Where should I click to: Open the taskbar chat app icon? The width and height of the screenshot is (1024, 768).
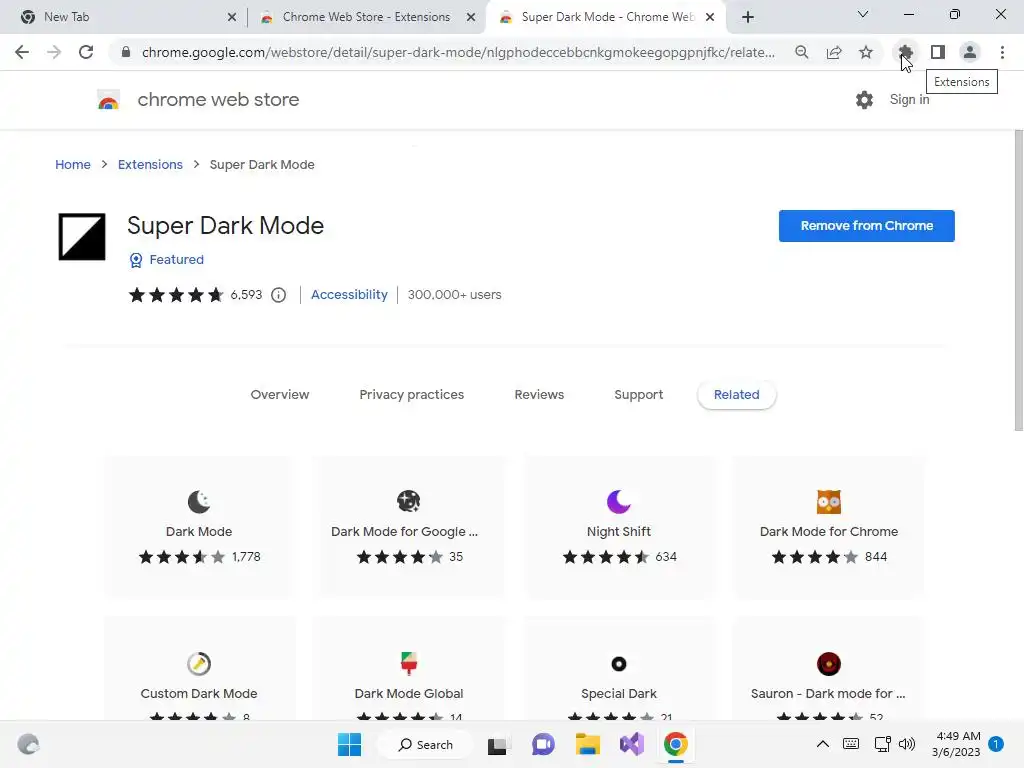tap(543, 744)
